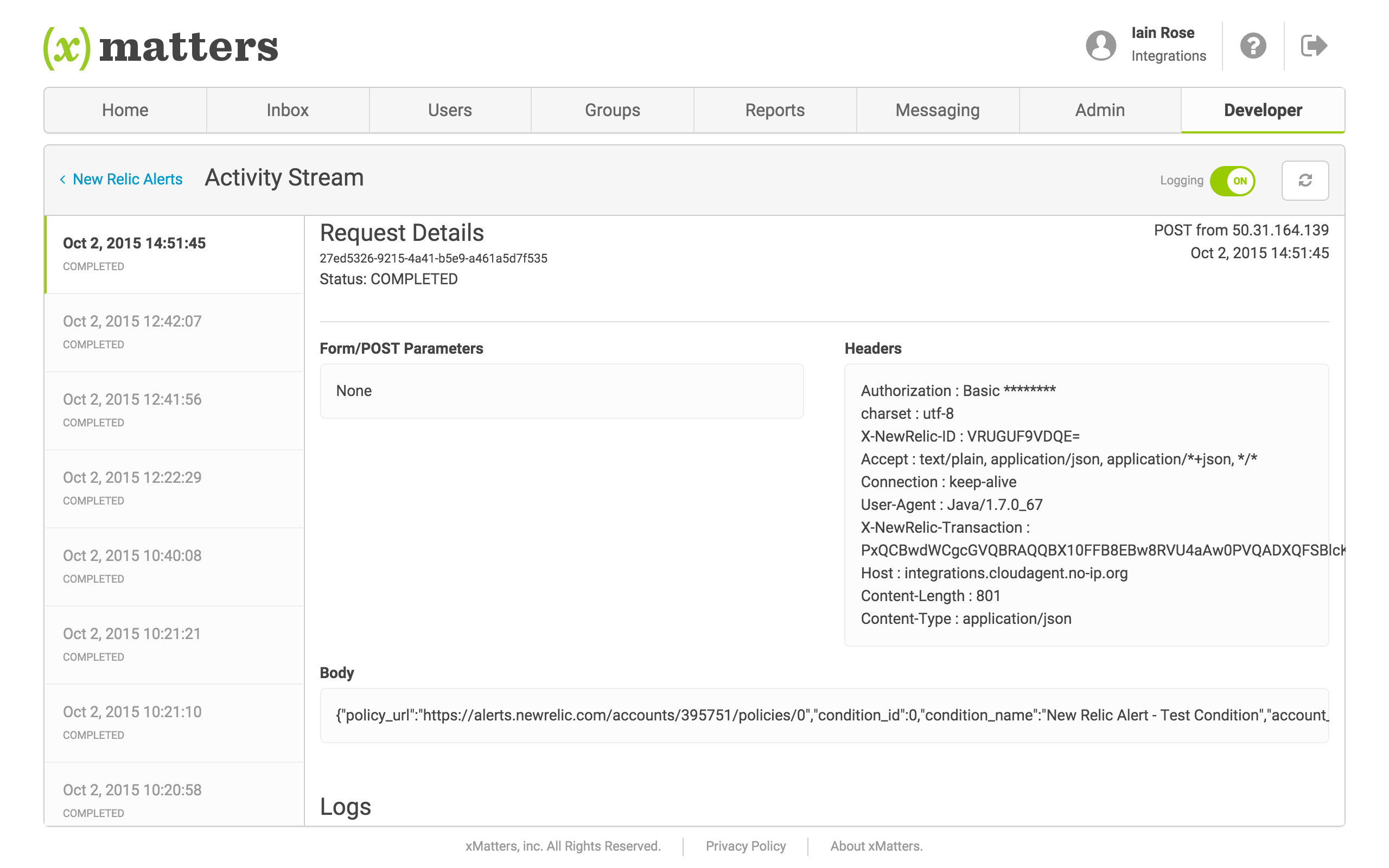Click the Host : integrations.cloudagent.no-ip.org line
This screenshot has height=868, width=1389.
pos(994,573)
